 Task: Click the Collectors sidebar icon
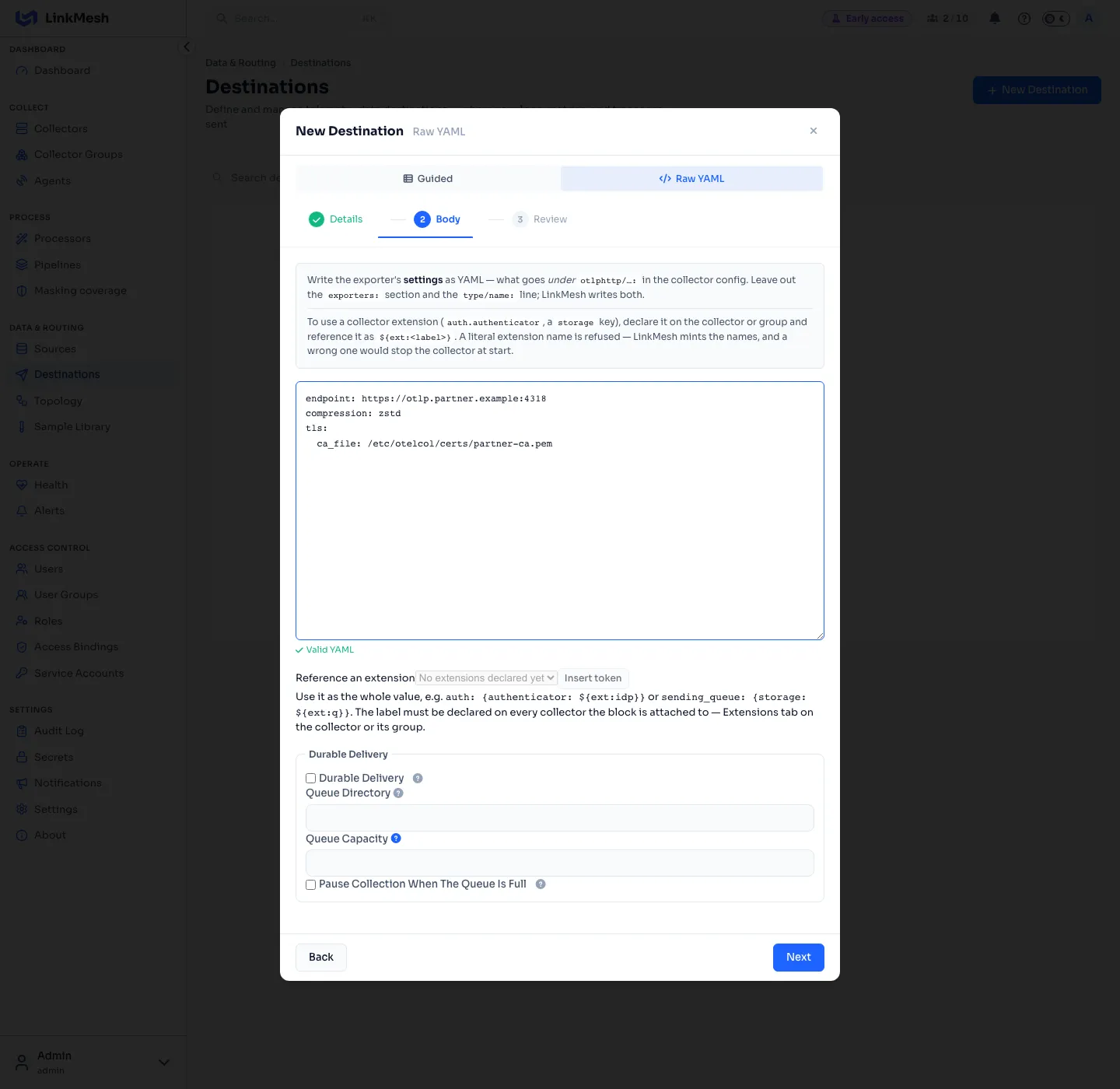click(x=22, y=129)
